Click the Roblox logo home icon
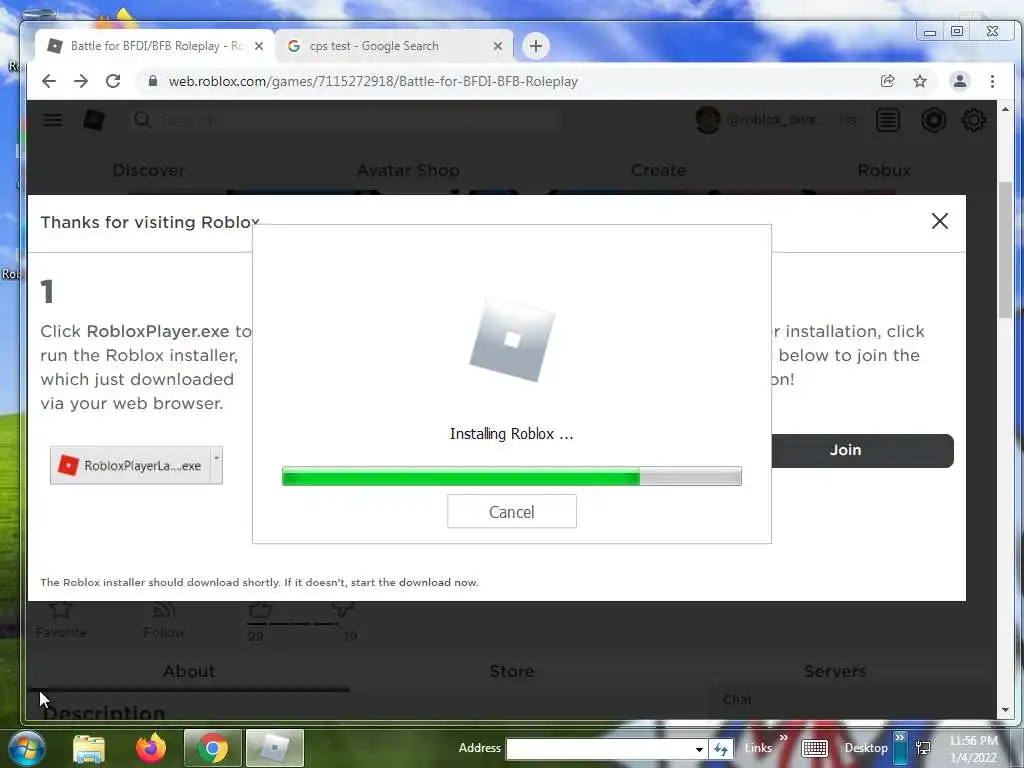 (x=94, y=120)
